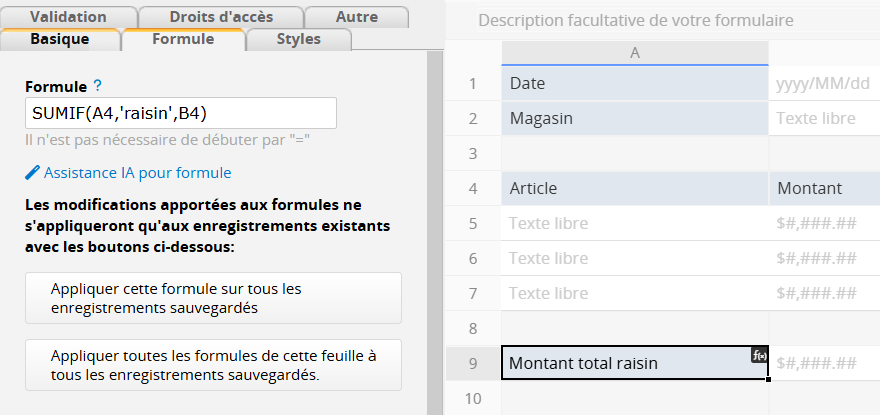
Task: Click the Montant header cell
Action: [x=824, y=188]
